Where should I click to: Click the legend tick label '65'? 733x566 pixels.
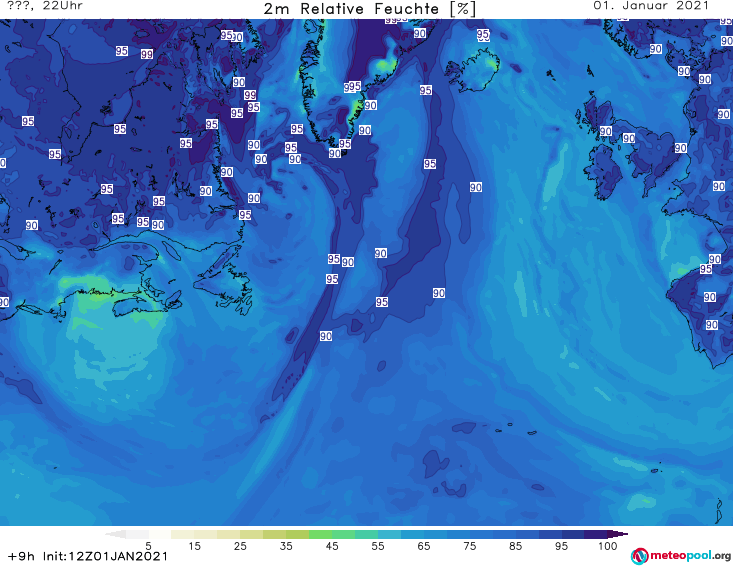[424, 546]
